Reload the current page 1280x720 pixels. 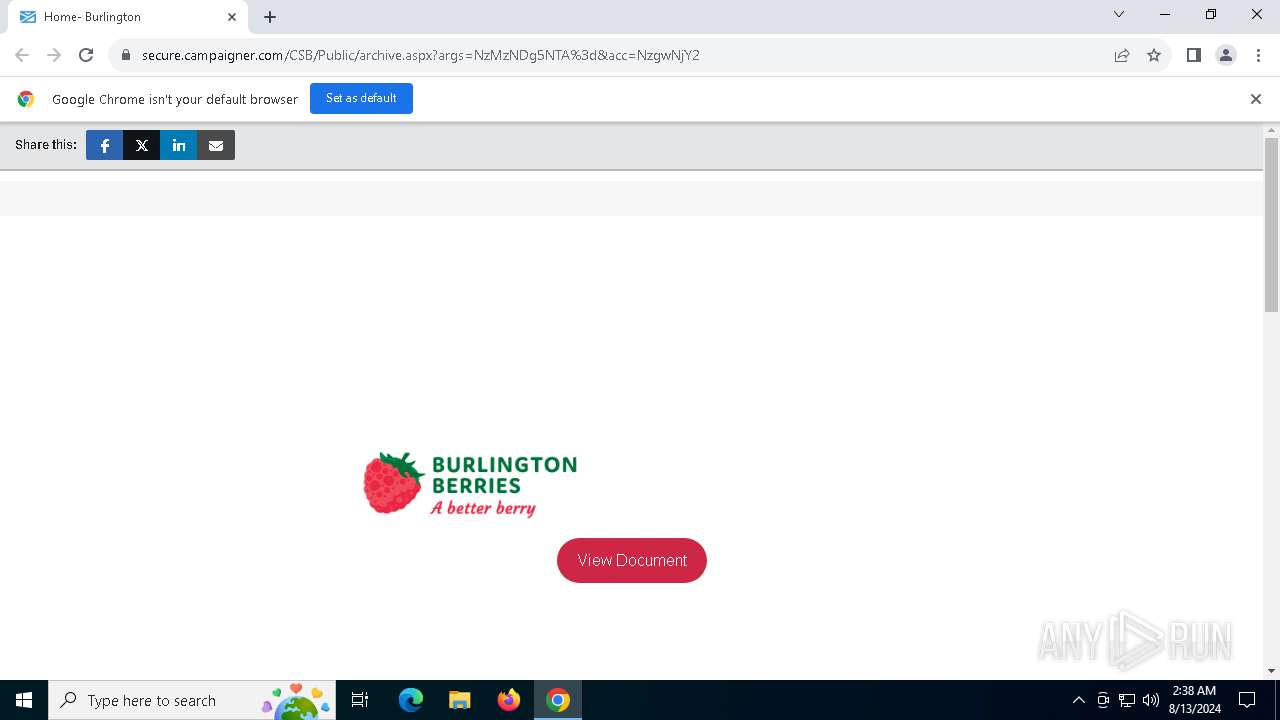(x=86, y=55)
